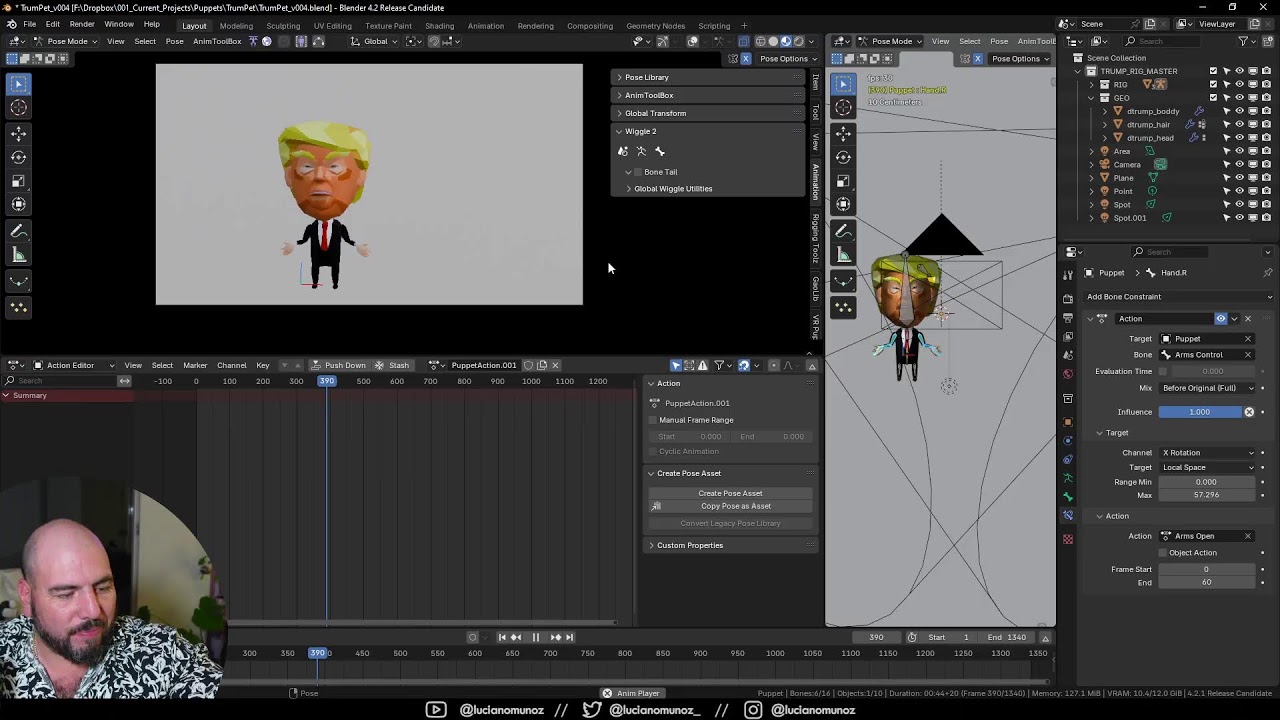
Task: Pause the animation playback
Action: [535, 637]
